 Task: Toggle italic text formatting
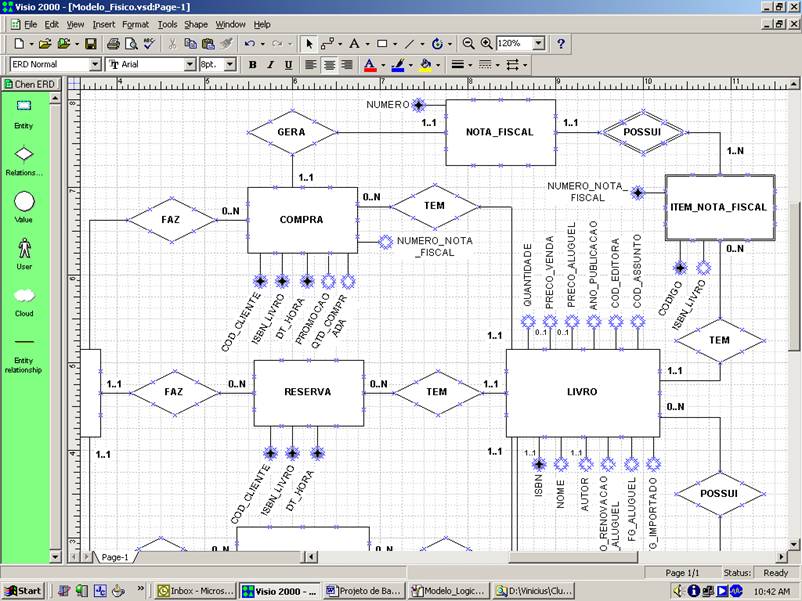268,64
